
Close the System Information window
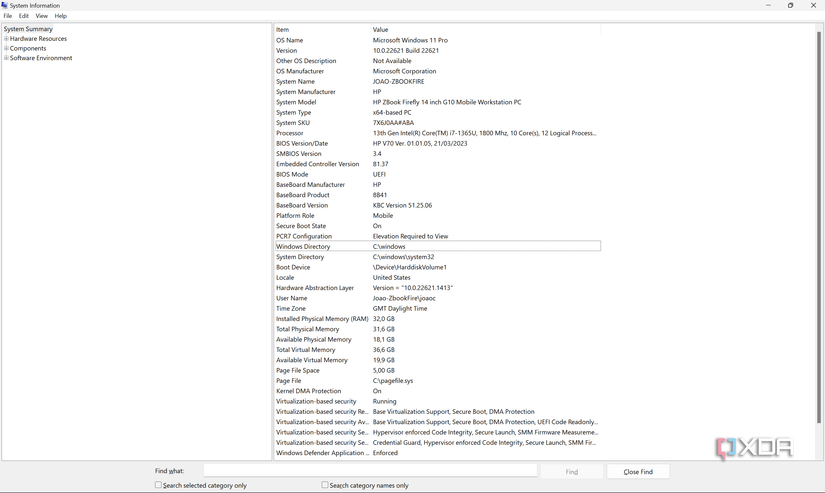tap(813, 5)
